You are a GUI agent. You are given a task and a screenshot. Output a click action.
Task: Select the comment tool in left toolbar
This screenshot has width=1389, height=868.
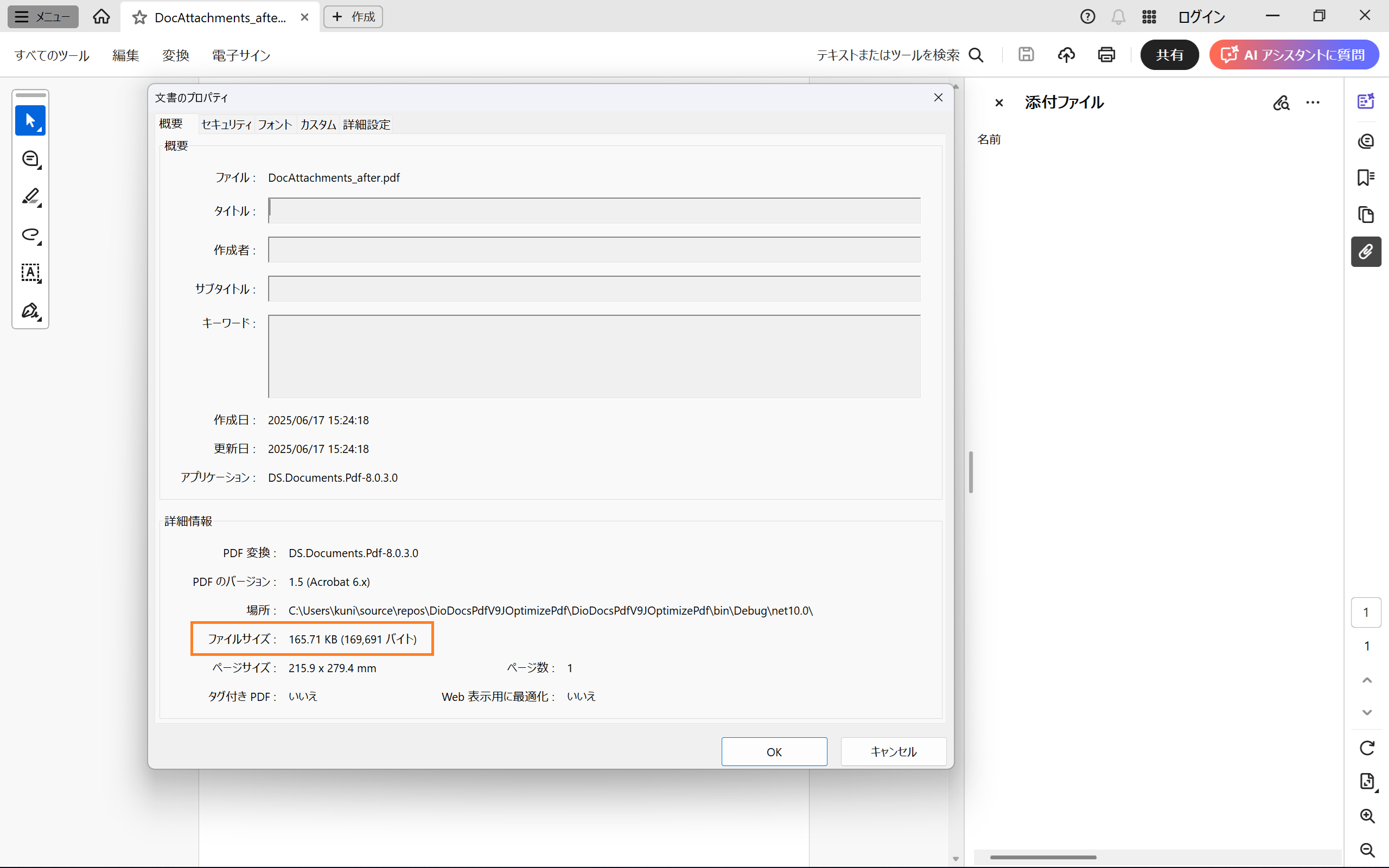pyautogui.click(x=30, y=159)
